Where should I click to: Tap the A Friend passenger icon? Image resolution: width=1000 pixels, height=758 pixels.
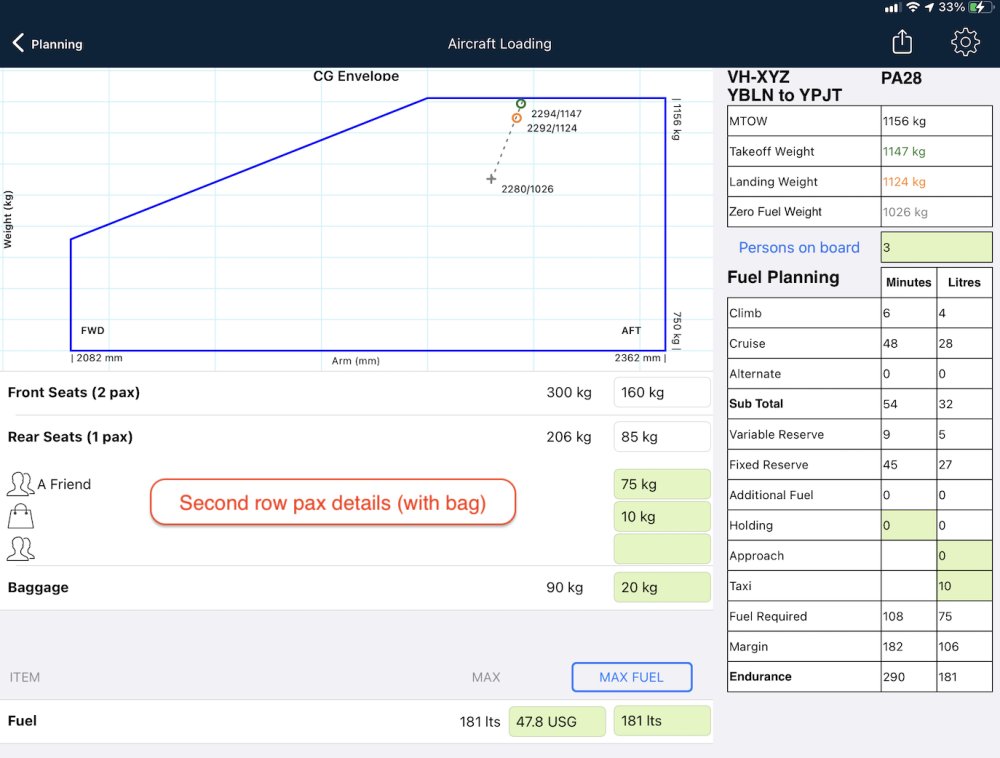pos(20,484)
